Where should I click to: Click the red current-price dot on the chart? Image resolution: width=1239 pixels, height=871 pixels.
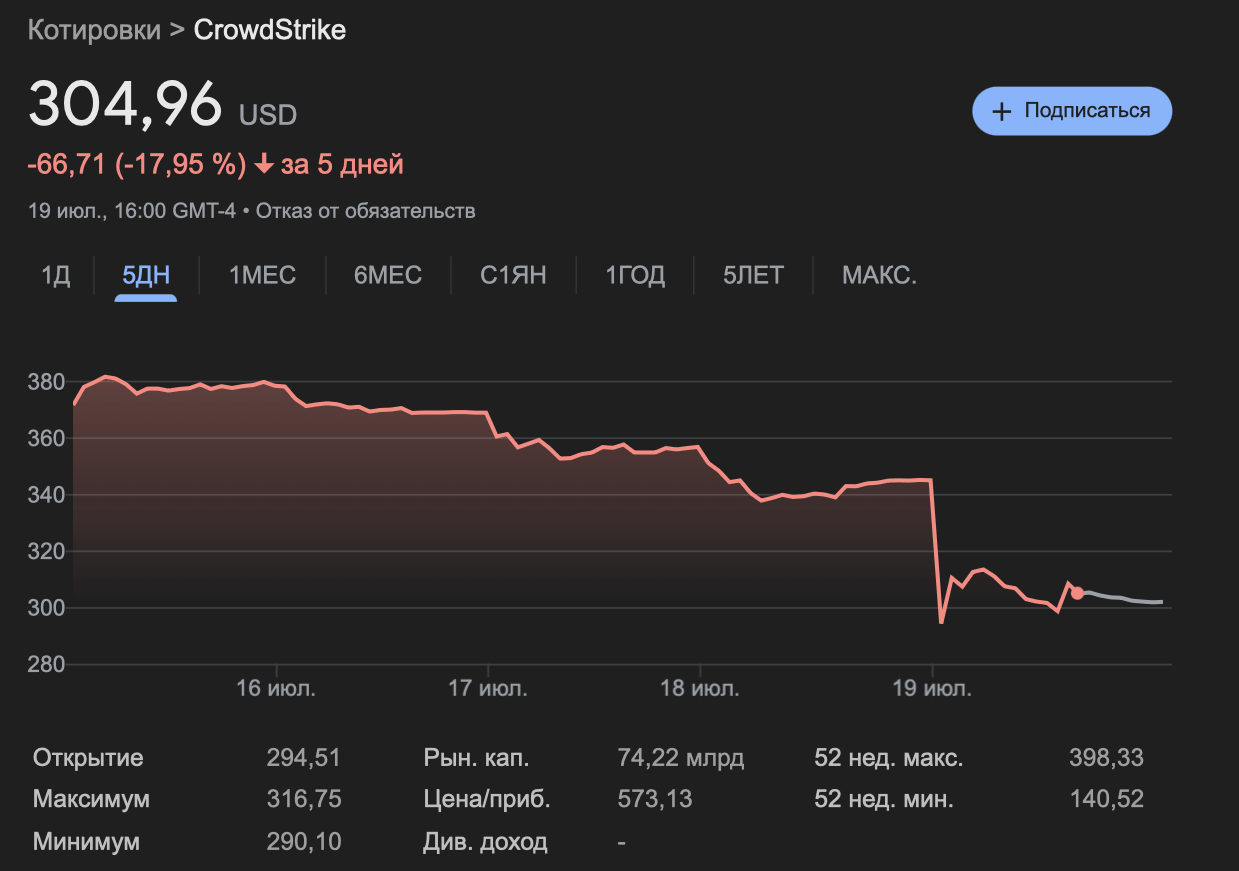point(1077,593)
